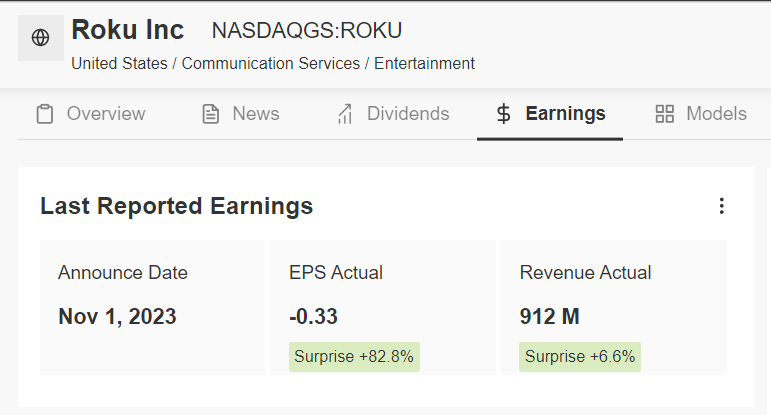This screenshot has width=771, height=415.
Task: Switch to the Overview tab
Action: [91, 114]
